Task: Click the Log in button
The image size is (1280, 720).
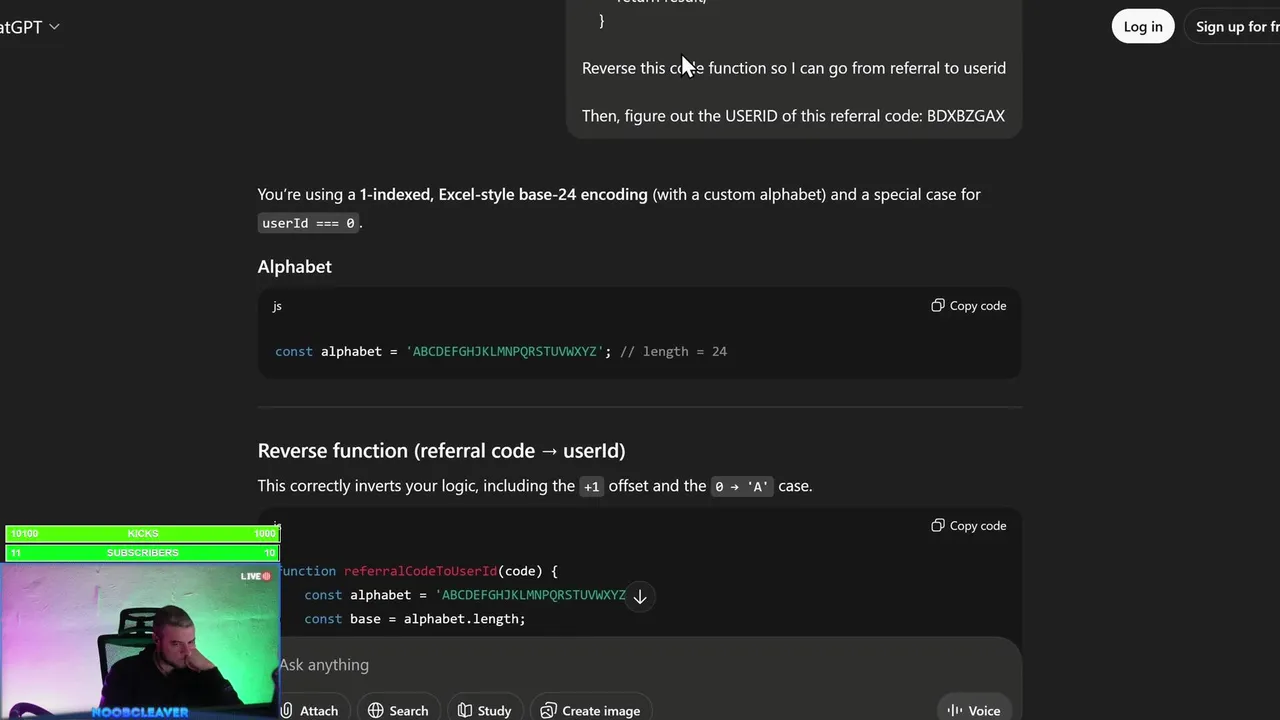Action: click(x=1142, y=27)
